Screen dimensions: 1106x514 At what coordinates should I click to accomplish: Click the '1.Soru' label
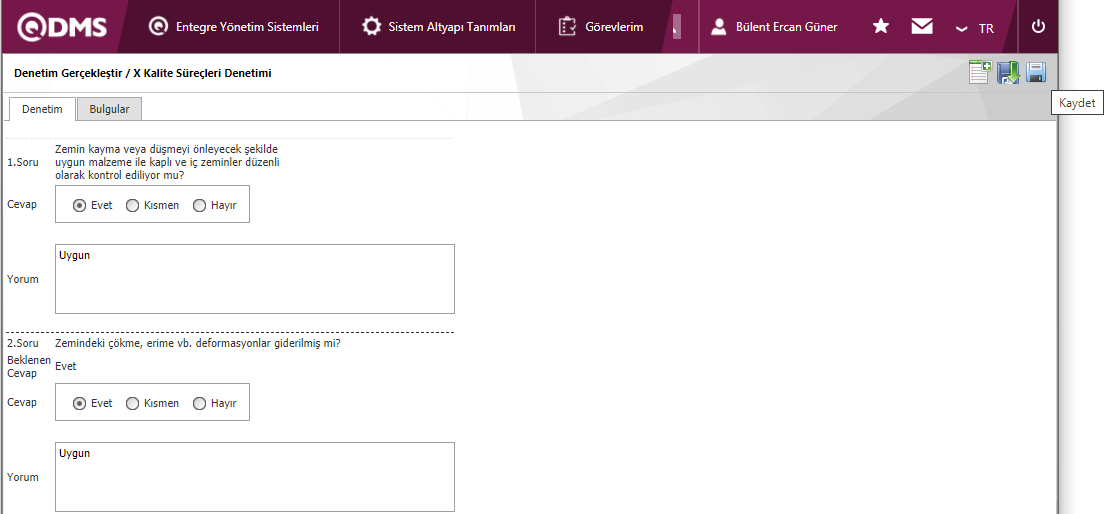[23, 162]
